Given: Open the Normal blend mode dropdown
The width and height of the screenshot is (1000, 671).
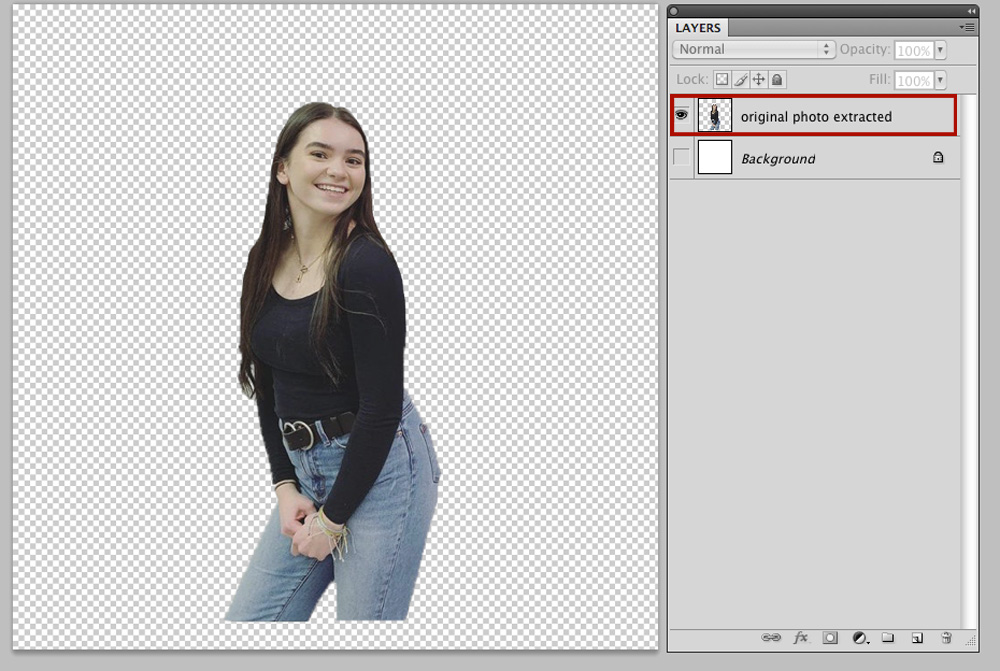Looking at the screenshot, I should coord(753,49).
